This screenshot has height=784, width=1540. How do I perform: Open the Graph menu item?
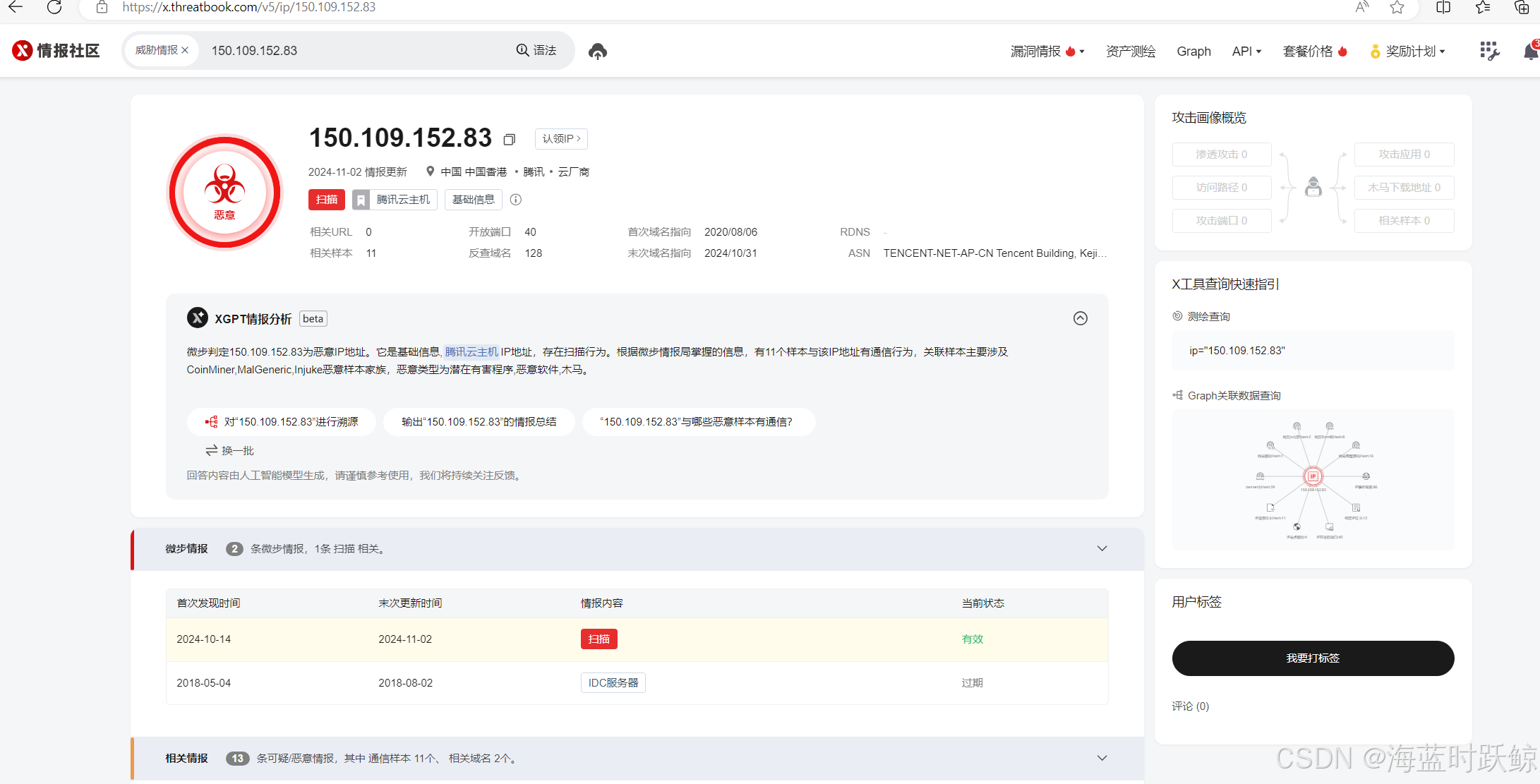pos(1193,51)
